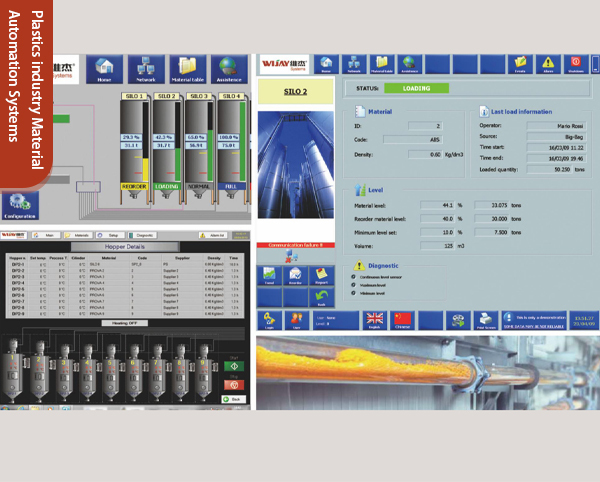Viewport: 600px width, 482px height.
Task: Open the Report sticky-note icon
Action: coord(321,276)
